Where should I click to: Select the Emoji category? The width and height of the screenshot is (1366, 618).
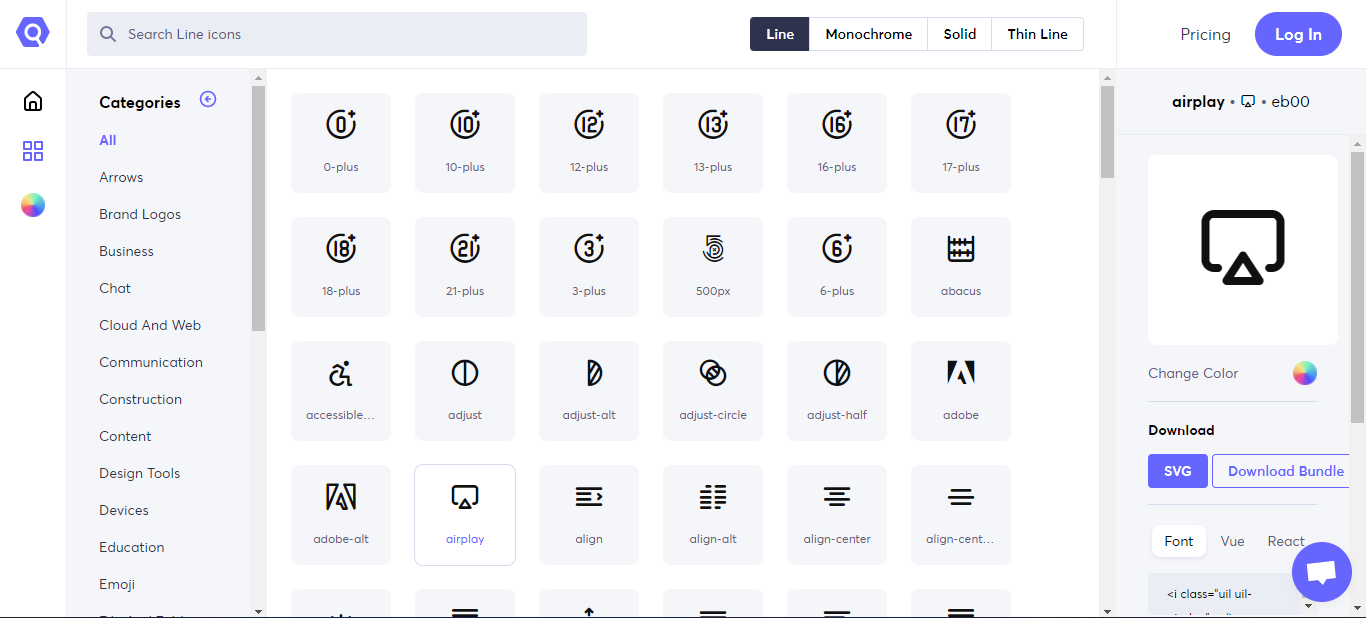[x=117, y=584]
